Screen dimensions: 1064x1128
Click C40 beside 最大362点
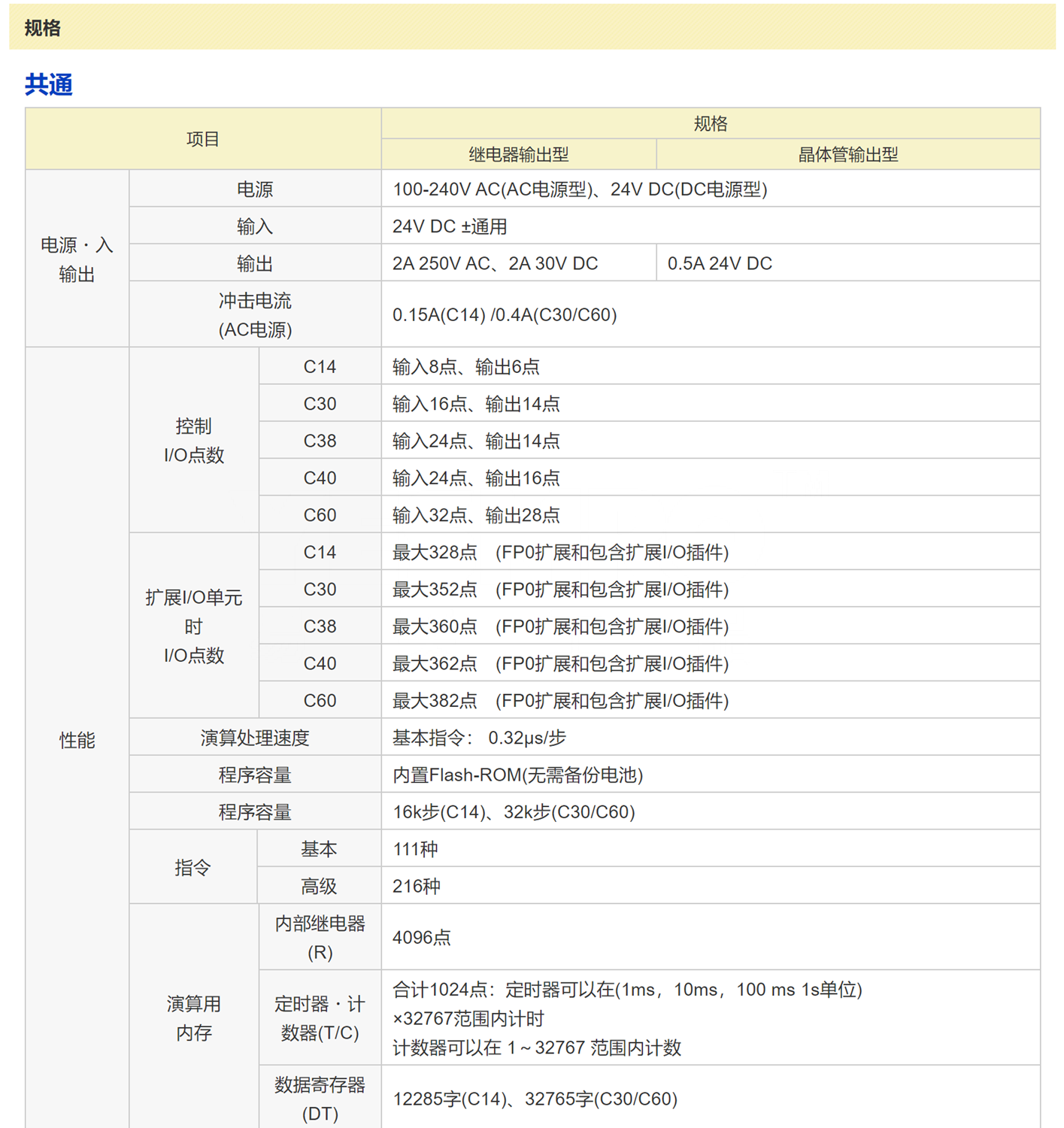pyautogui.click(x=320, y=663)
